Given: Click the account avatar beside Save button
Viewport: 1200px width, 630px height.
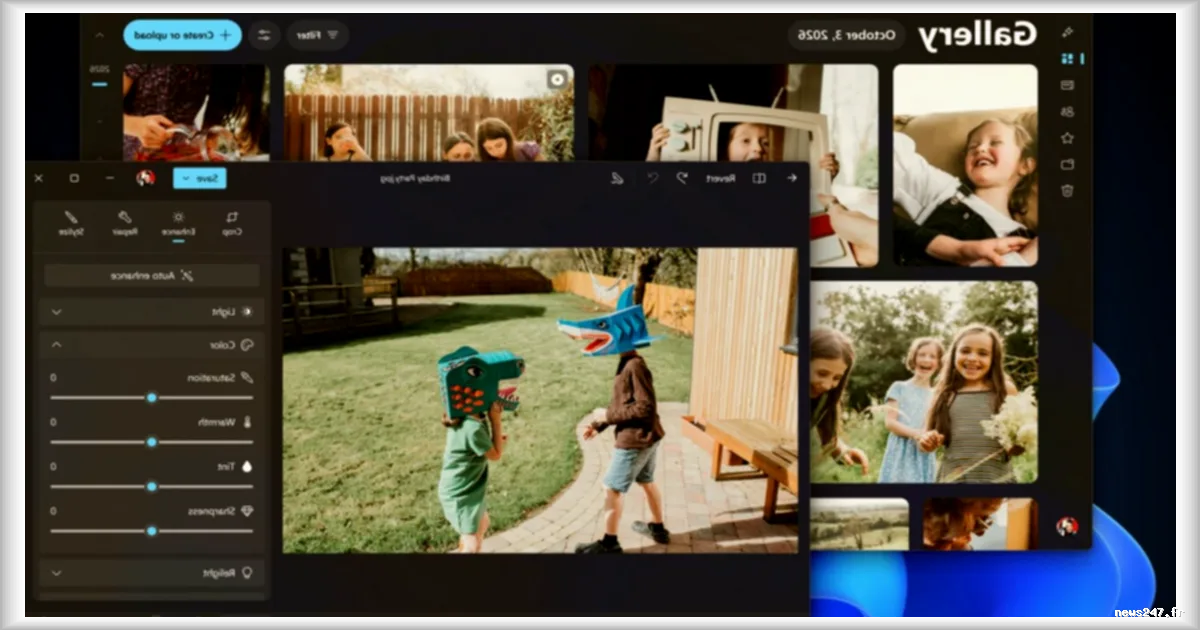Looking at the screenshot, I should click(146, 178).
